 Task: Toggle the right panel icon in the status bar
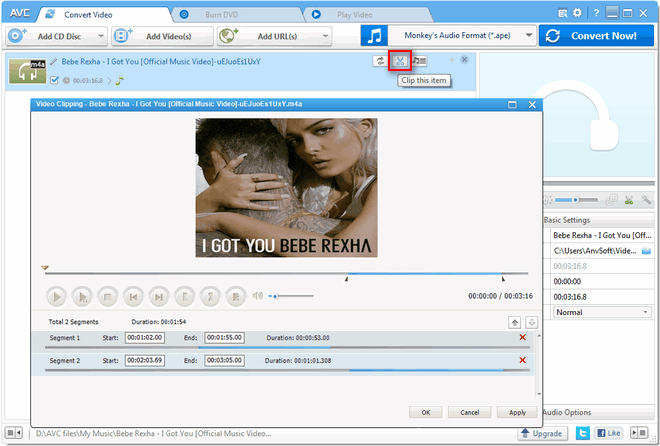click(x=639, y=433)
